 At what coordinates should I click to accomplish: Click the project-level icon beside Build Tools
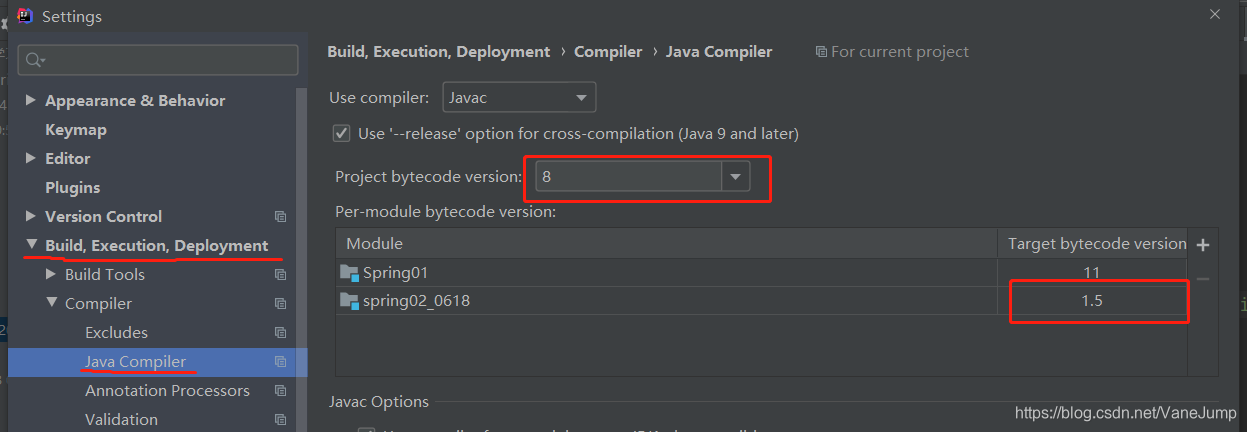pyautogui.click(x=280, y=275)
